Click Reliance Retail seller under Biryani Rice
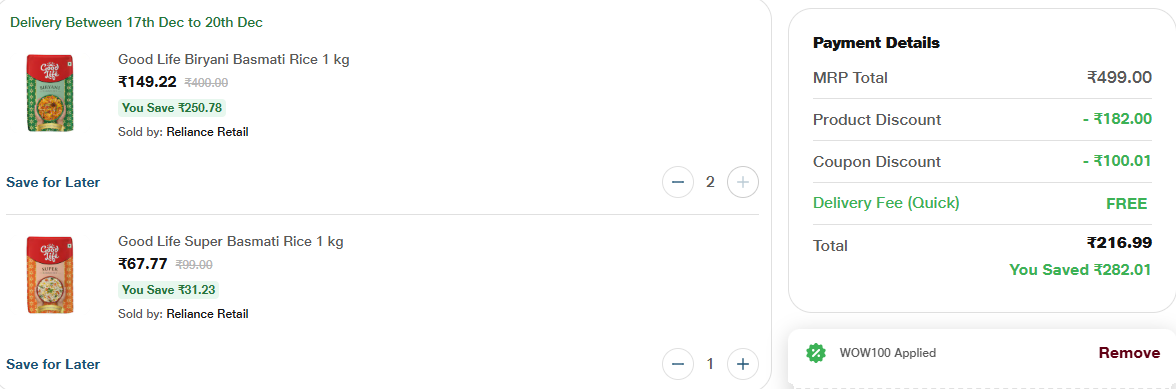This screenshot has height=389, width=1176. point(208,132)
